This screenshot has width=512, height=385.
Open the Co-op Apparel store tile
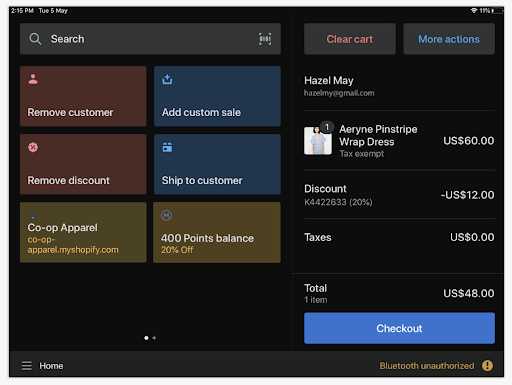point(83,232)
